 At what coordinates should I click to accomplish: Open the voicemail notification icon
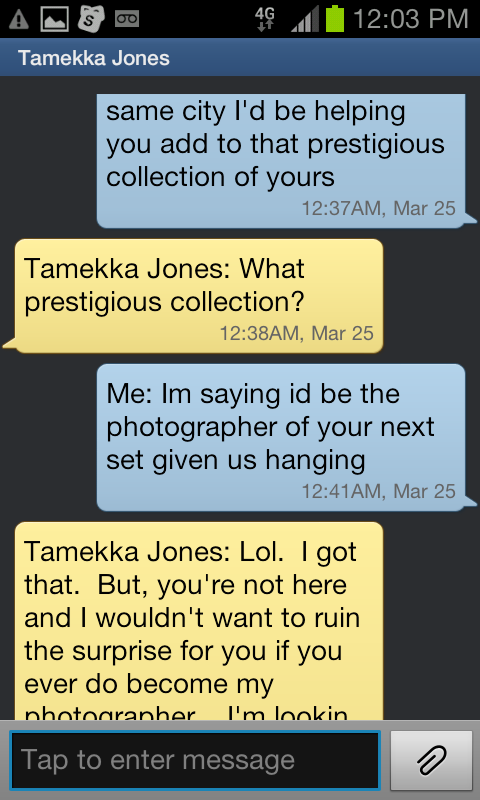[x=127, y=19]
